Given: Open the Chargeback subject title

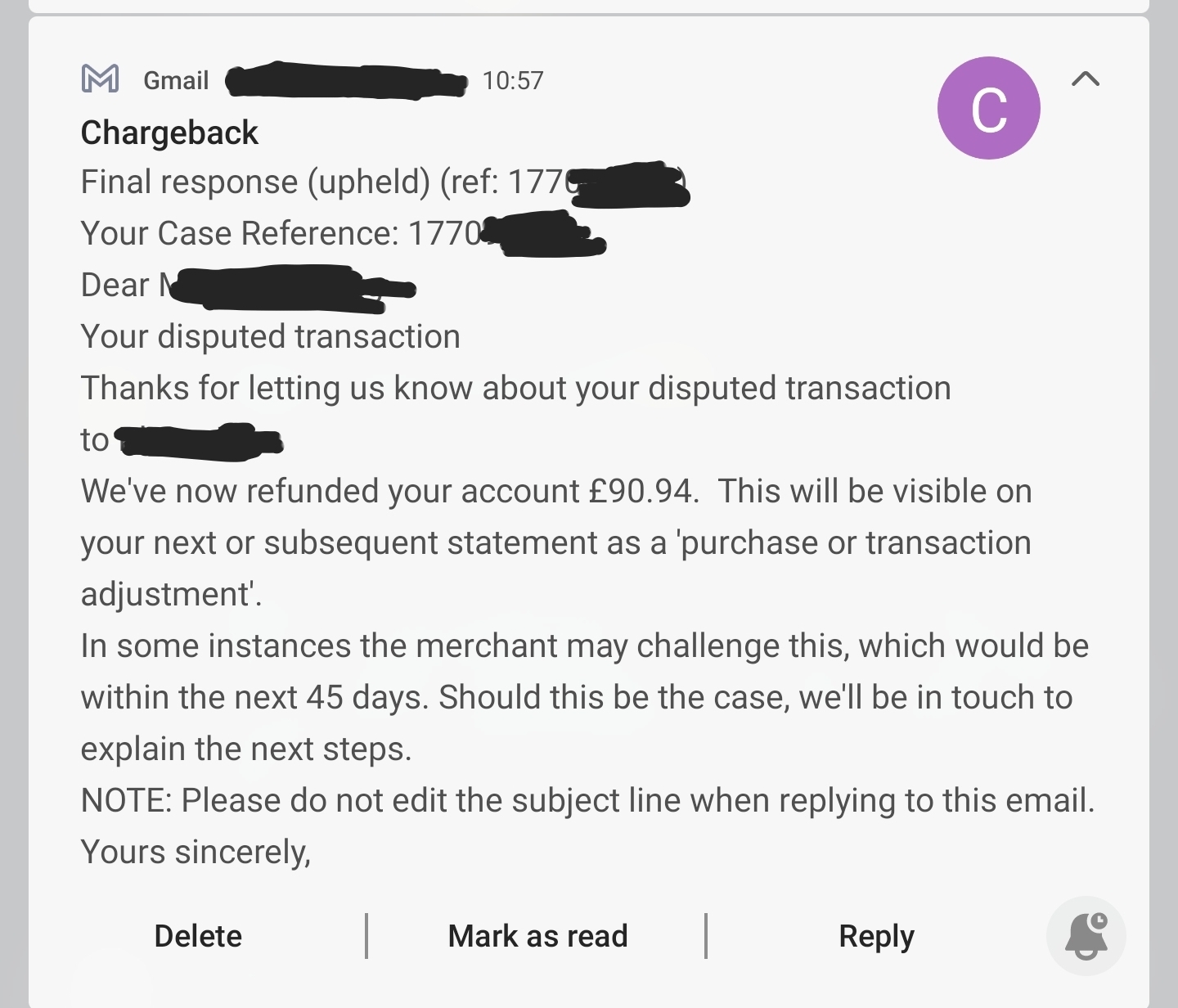Looking at the screenshot, I should coord(169,133).
